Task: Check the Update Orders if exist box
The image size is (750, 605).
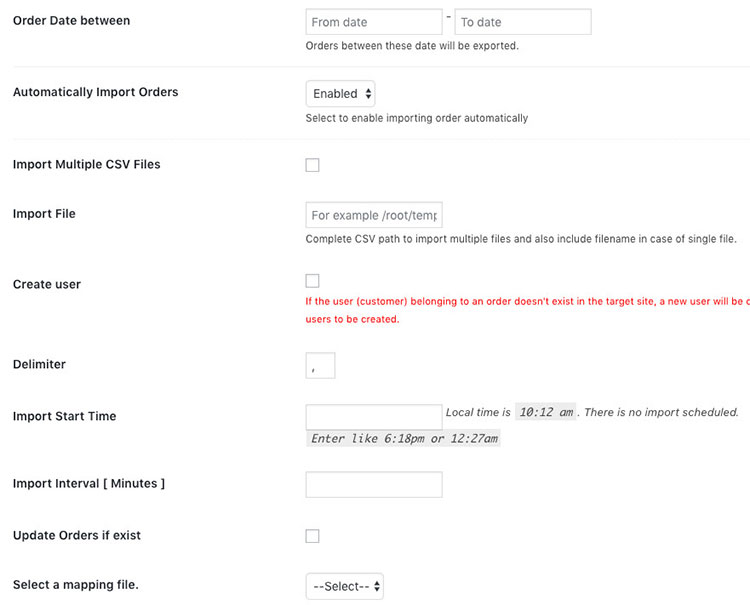Action: (312, 536)
